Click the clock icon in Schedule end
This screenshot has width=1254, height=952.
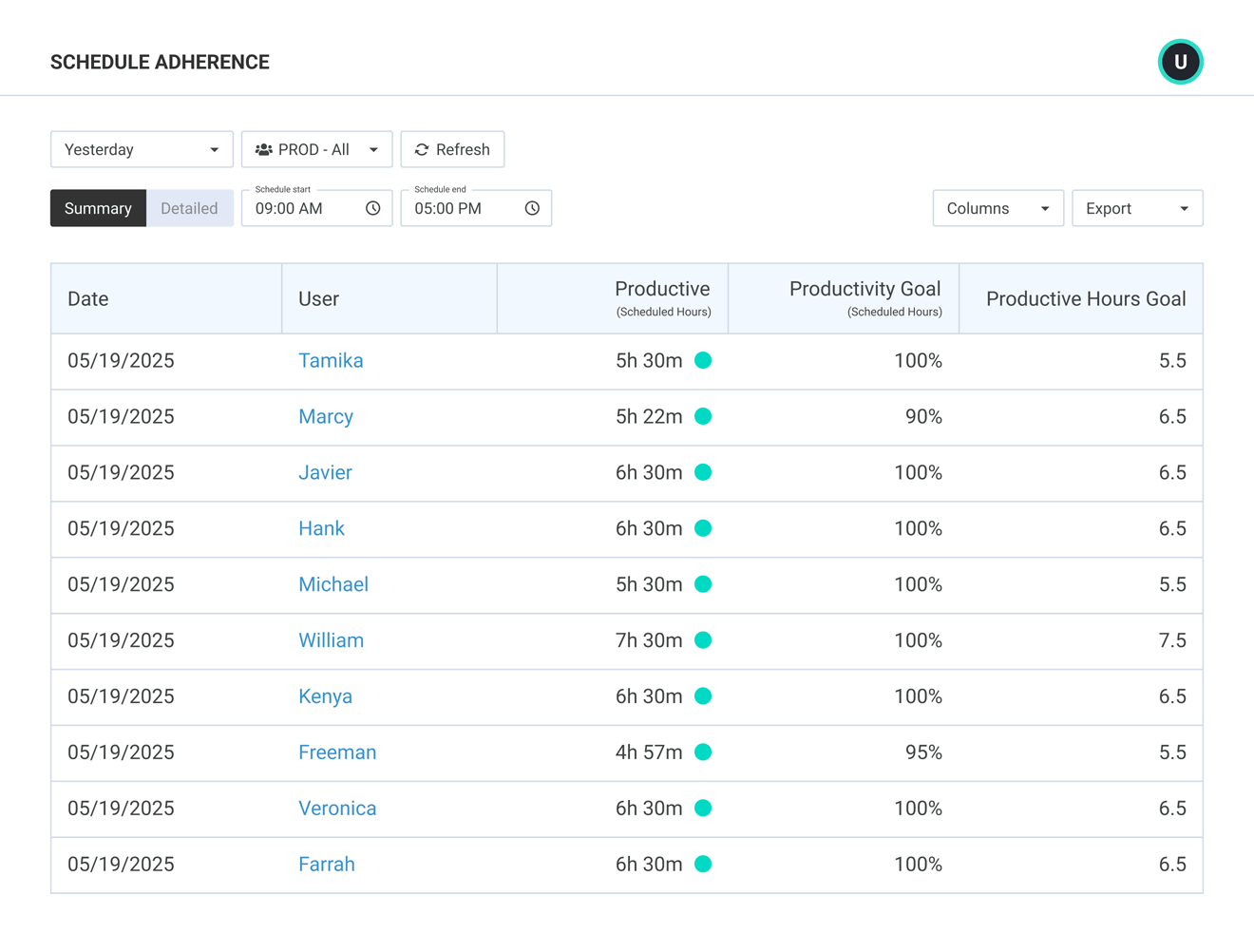coord(532,208)
